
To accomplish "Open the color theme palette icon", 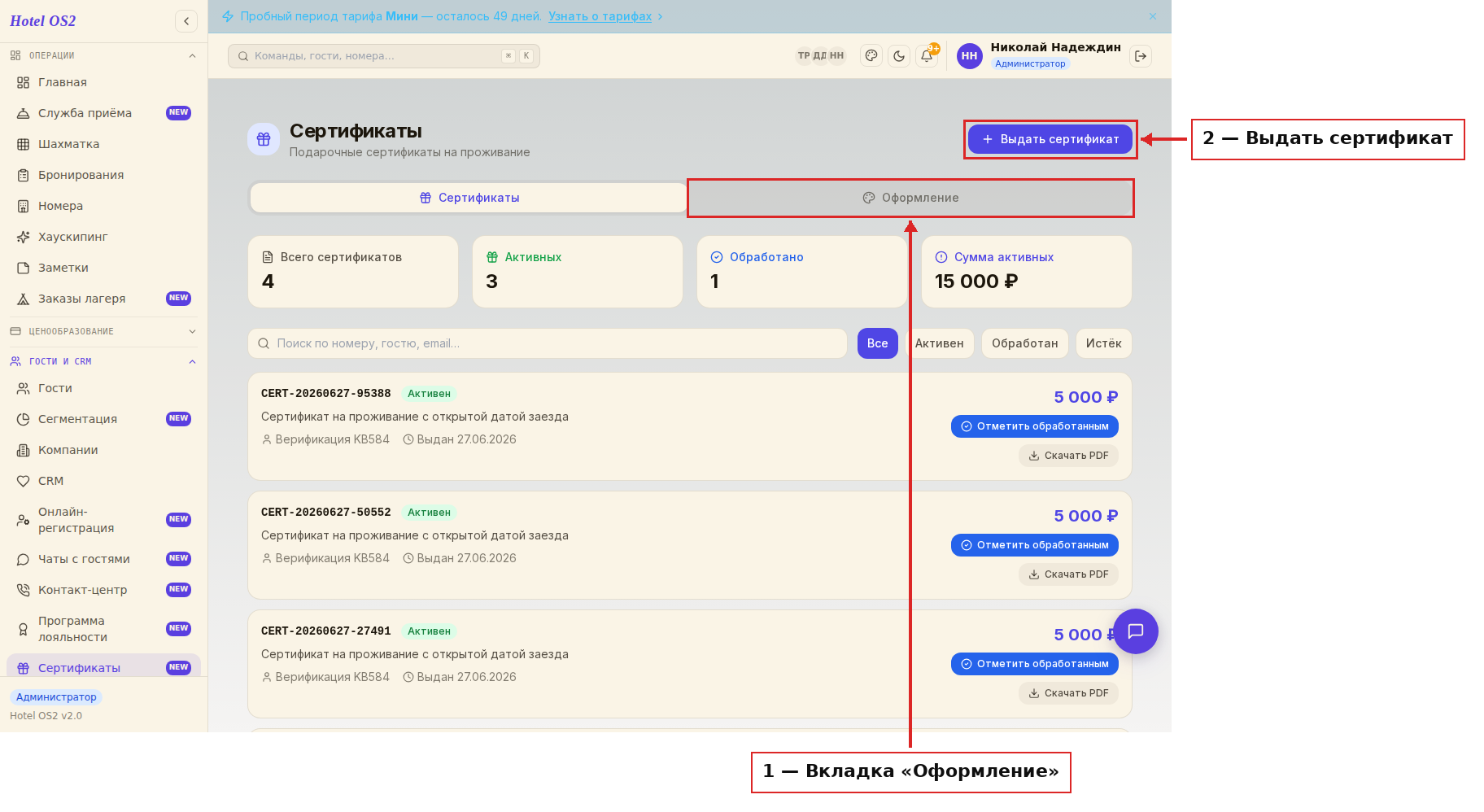I will click(871, 56).
